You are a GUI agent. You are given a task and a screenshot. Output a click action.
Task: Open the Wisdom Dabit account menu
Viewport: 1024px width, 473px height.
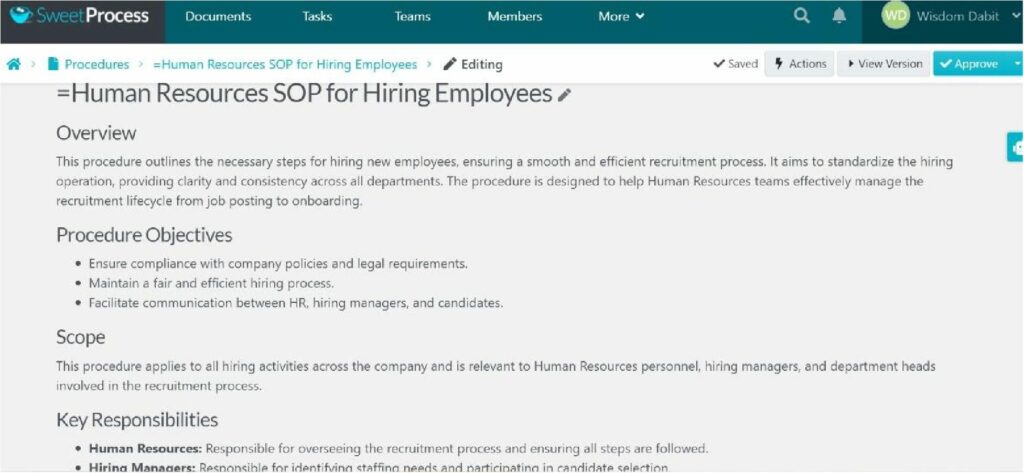[x=958, y=17]
